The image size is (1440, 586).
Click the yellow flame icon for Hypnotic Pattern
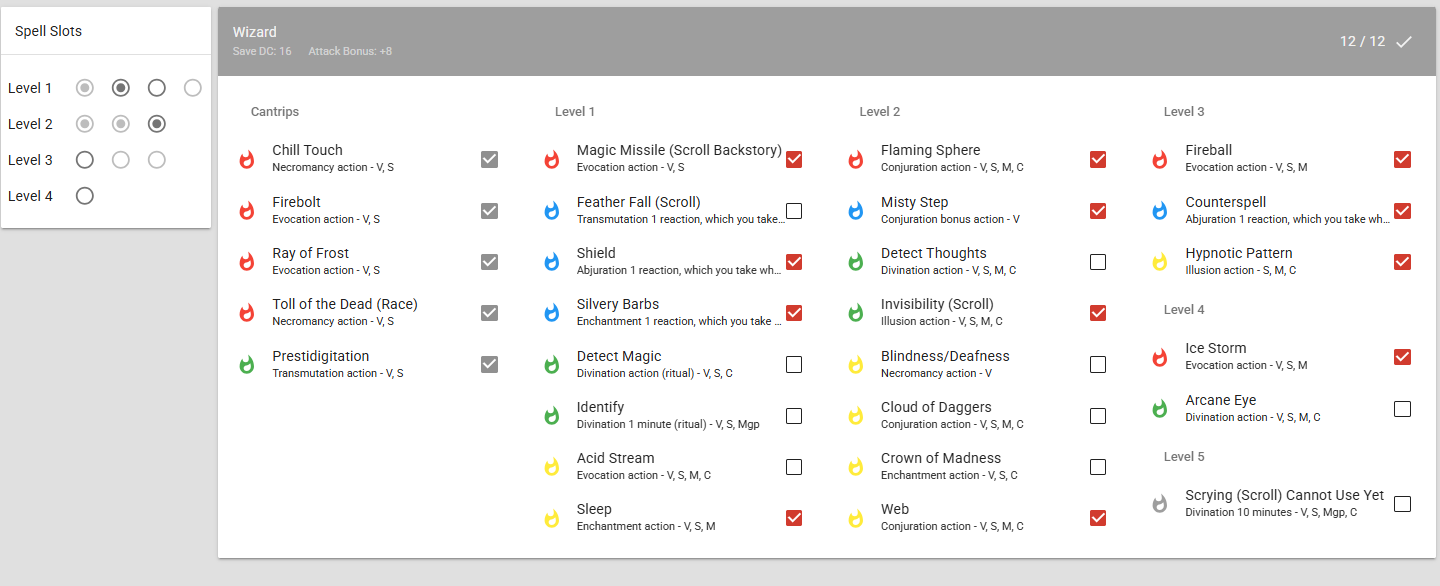pyautogui.click(x=1160, y=262)
